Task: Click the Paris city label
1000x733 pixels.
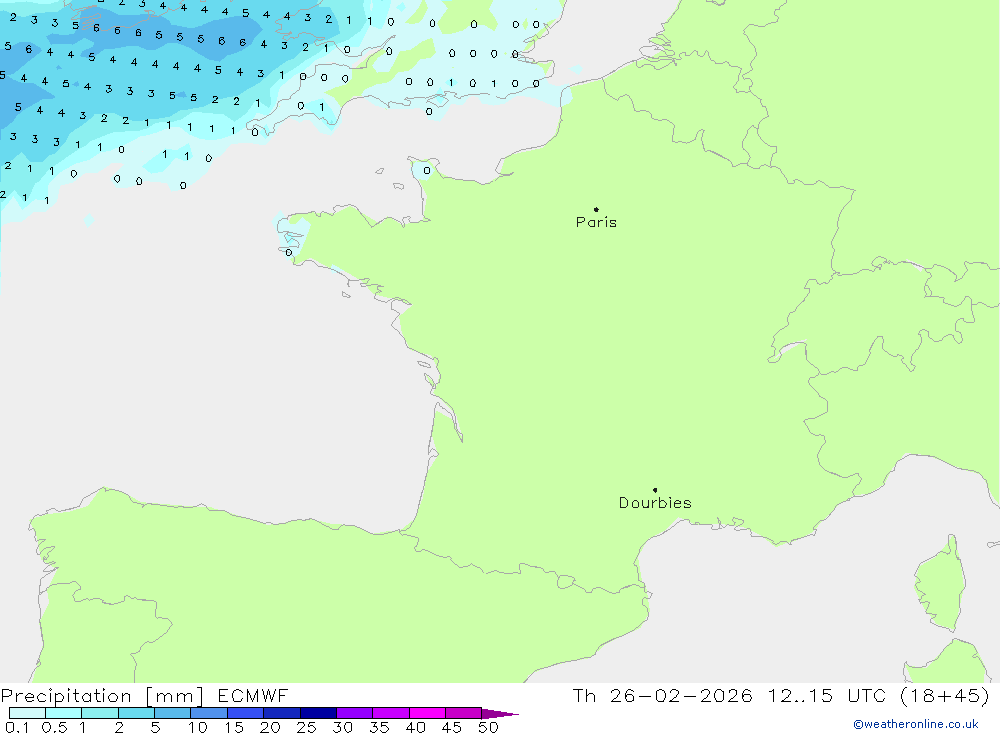Action: 596,222
